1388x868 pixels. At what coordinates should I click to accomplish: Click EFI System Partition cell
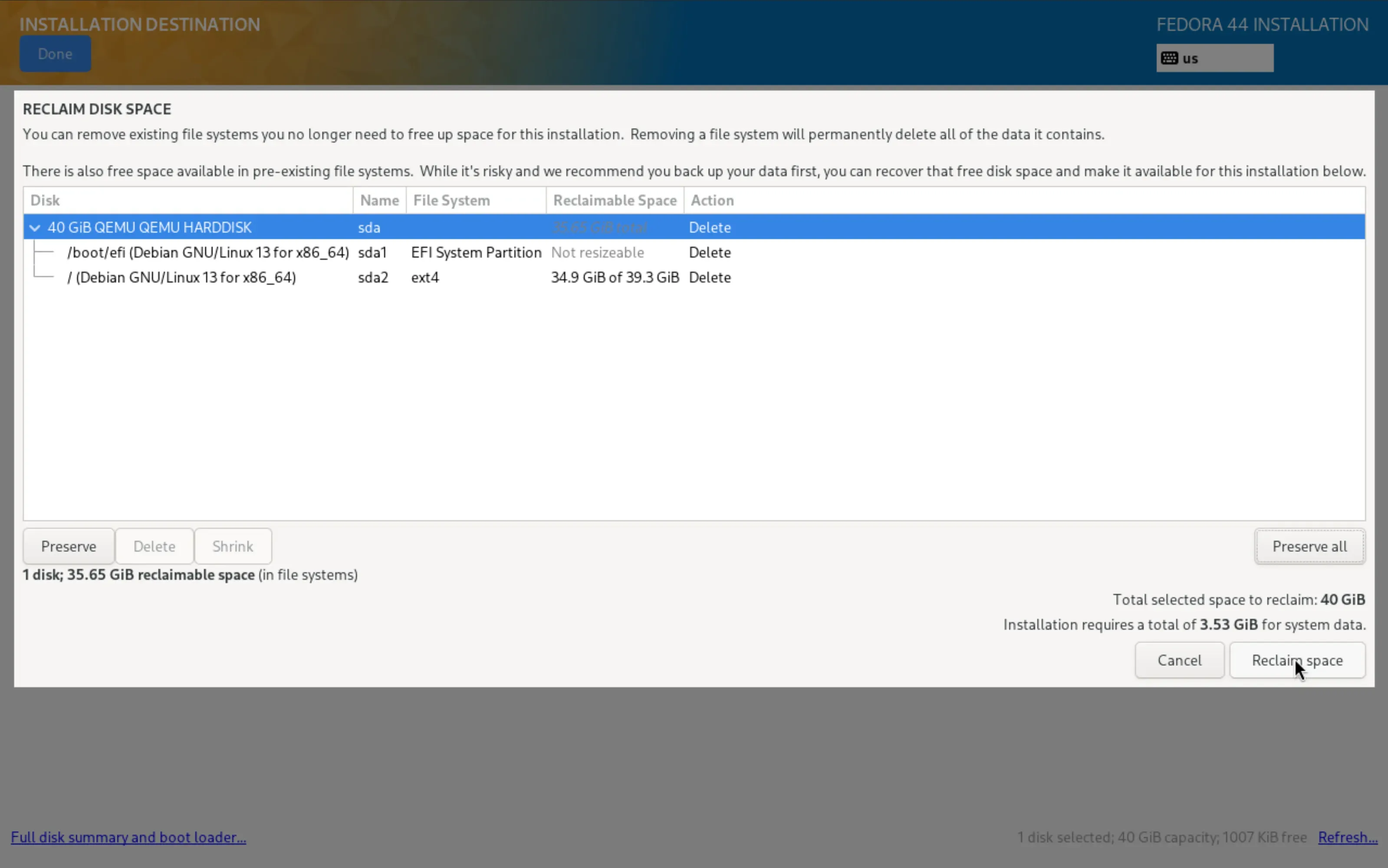pyautogui.click(x=476, y=253)
